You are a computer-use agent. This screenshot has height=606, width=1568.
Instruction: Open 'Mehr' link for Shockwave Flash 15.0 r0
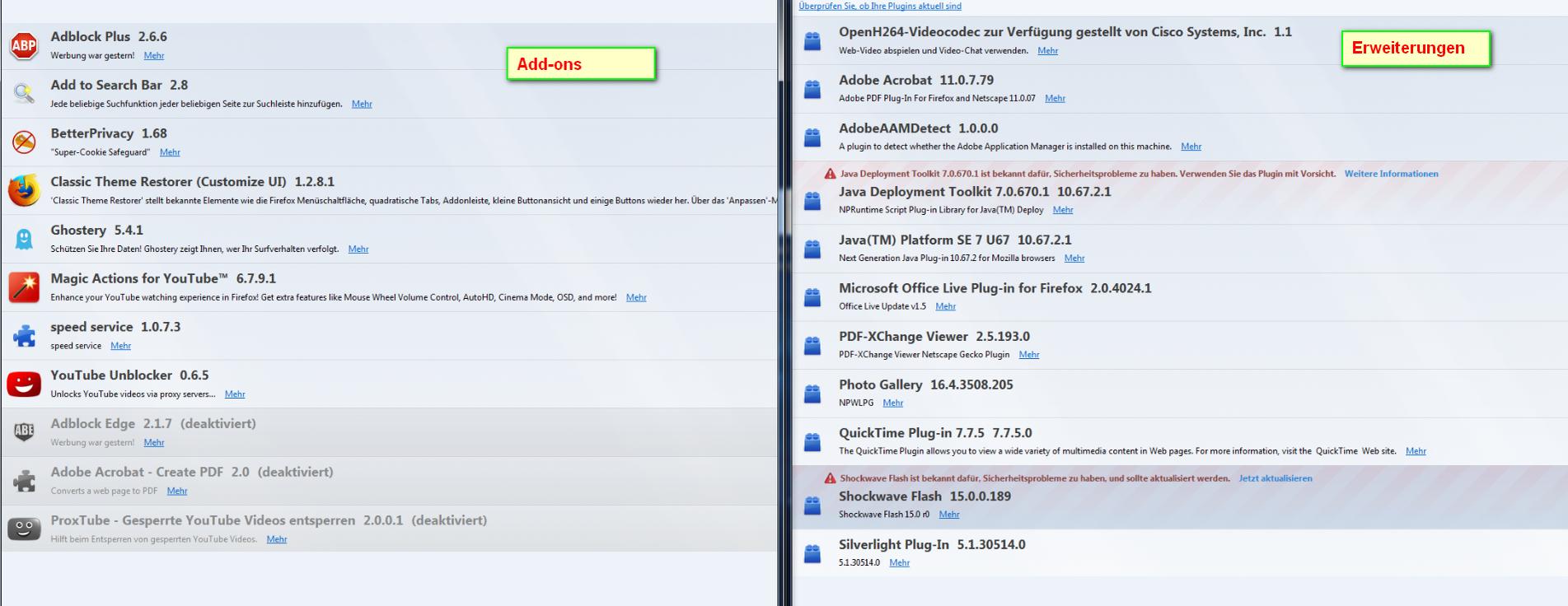coord(949,515)
